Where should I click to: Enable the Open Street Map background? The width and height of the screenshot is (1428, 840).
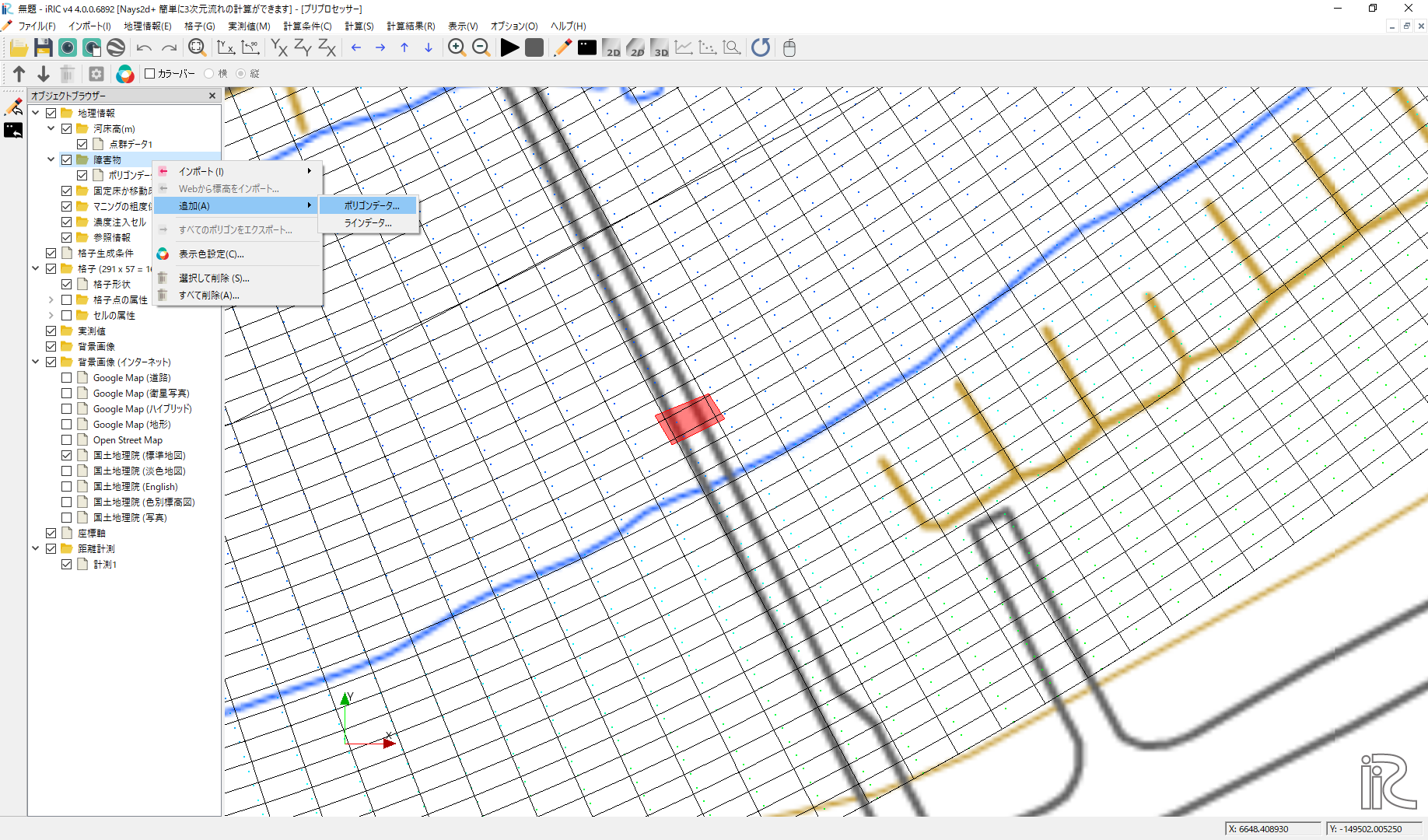click(x=66, y=439)
